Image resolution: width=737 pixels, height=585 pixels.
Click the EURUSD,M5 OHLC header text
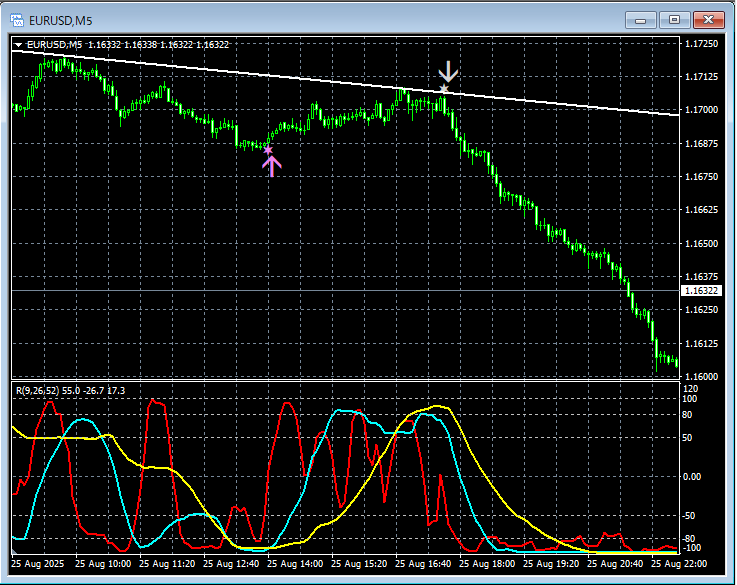(x=128, y=45)
